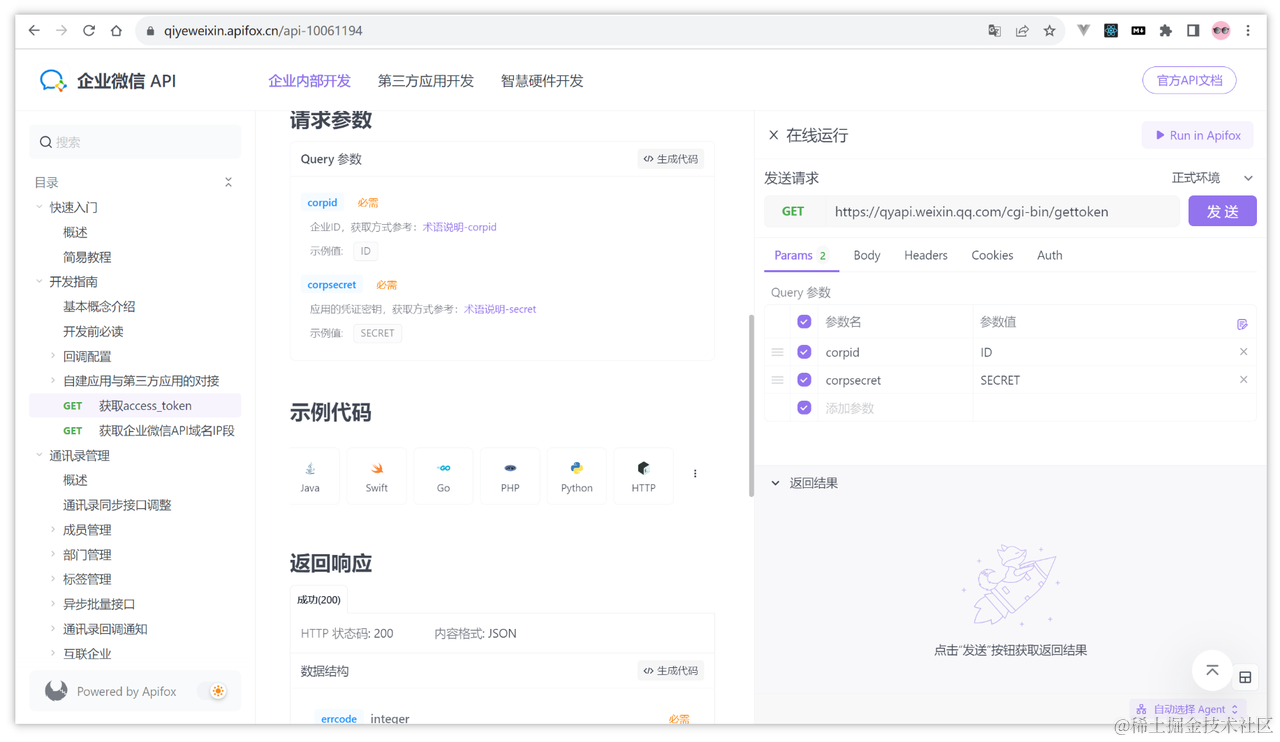Select the HTTP code sample icon
Viewport: 1280px width, 742px height.
point(643,476)
